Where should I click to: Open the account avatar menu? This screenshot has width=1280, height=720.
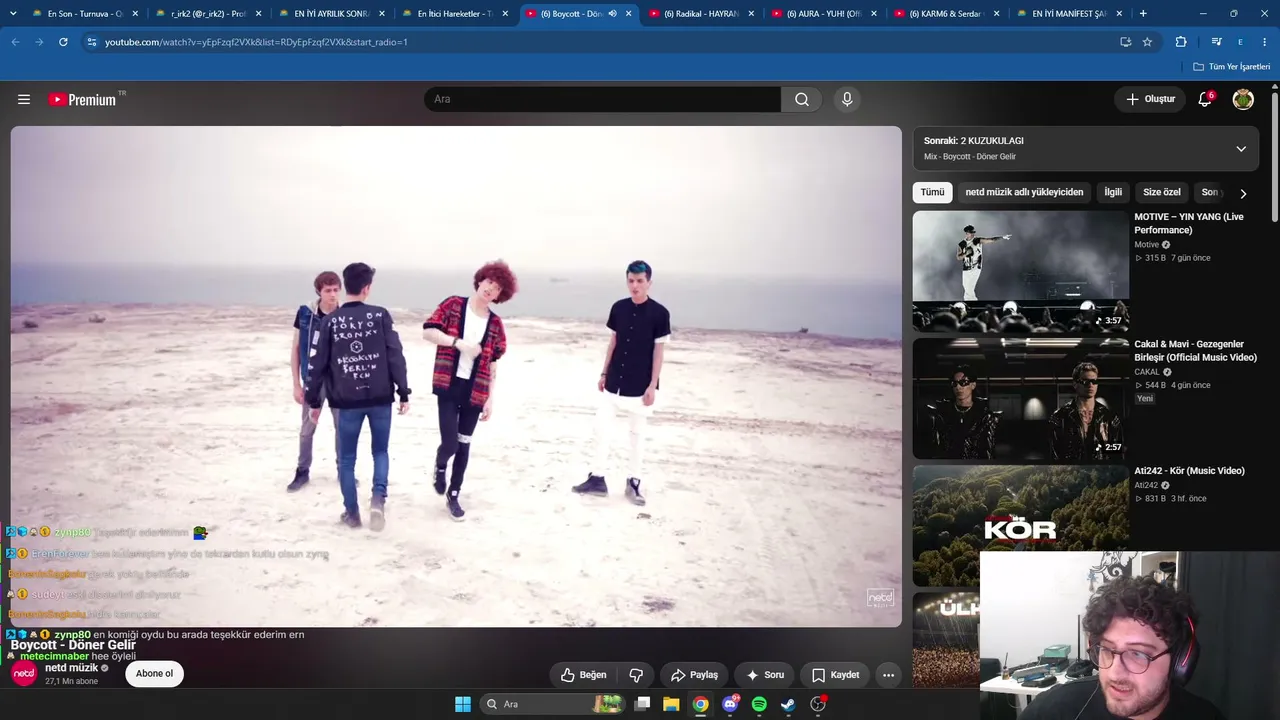pyautogui.click(x=1243, y=99)
